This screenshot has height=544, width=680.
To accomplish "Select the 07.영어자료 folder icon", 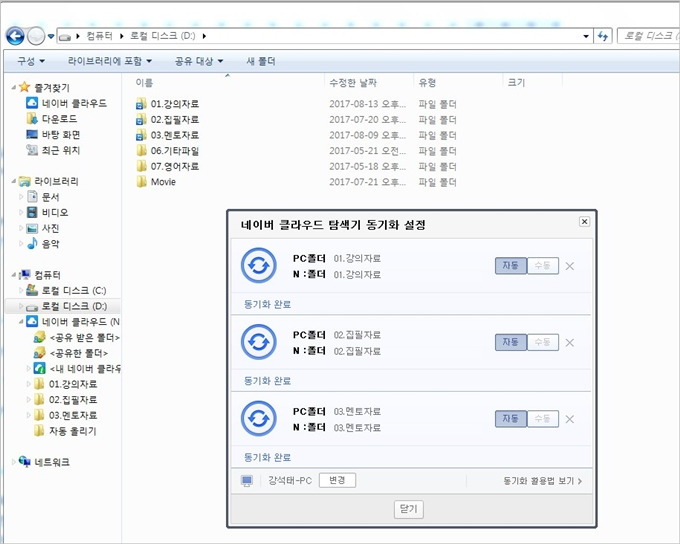I will tap(141, 166).
